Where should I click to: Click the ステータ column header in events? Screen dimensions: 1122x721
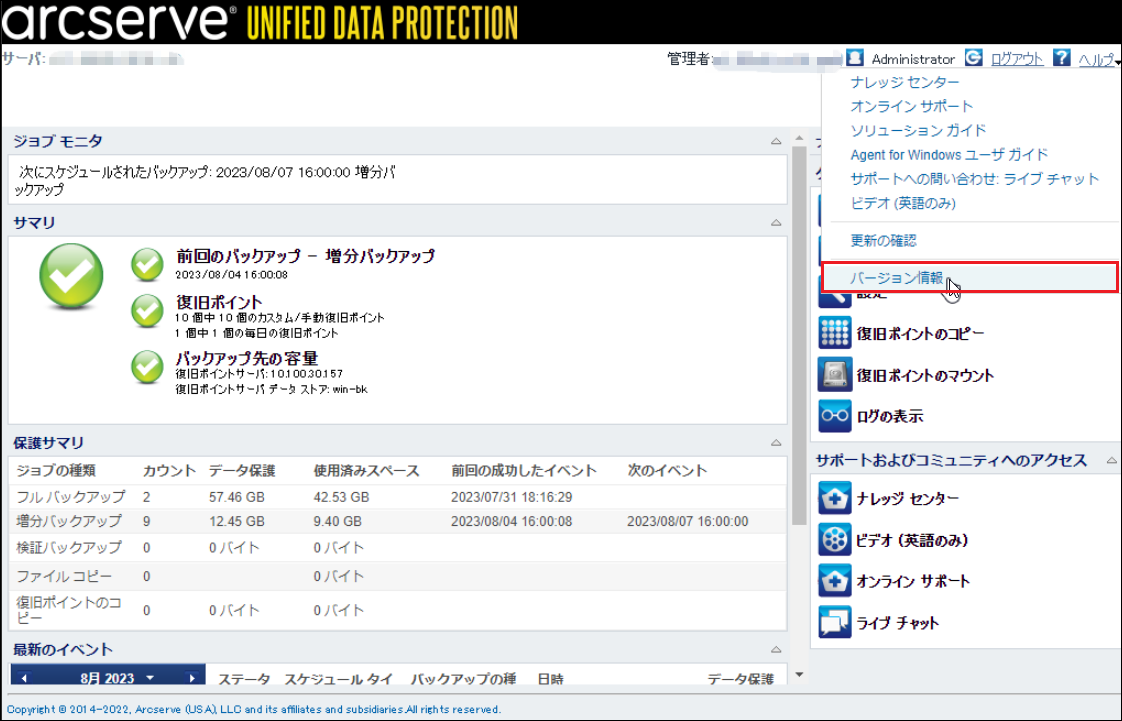point(244,679)
